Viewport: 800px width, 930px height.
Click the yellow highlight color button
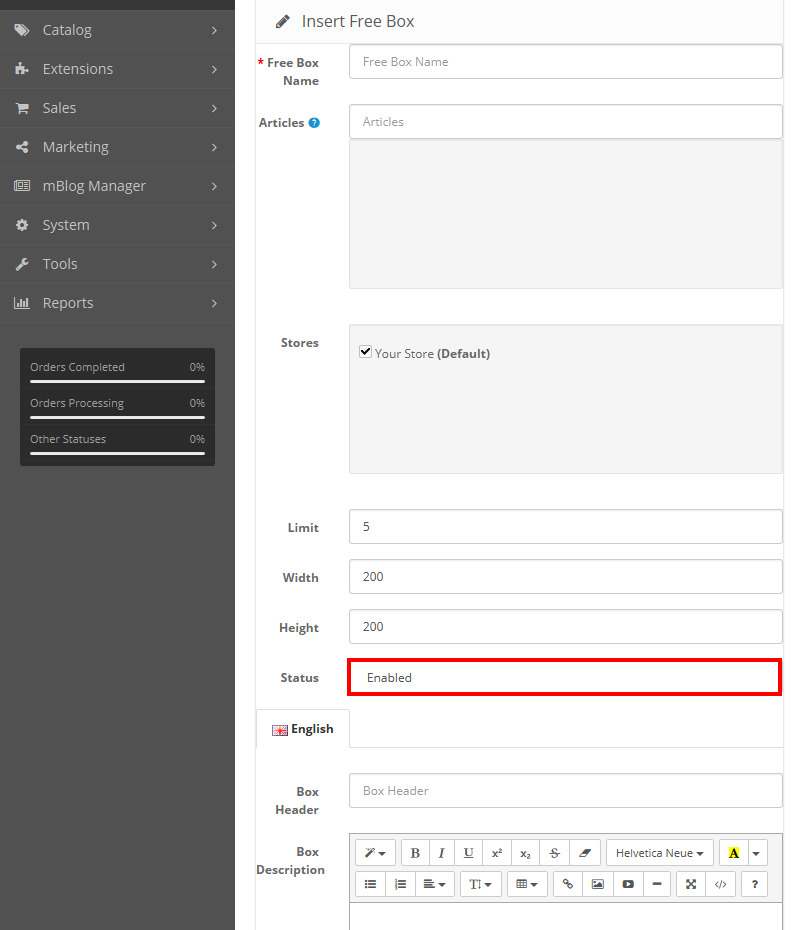[x=734, y=853]
